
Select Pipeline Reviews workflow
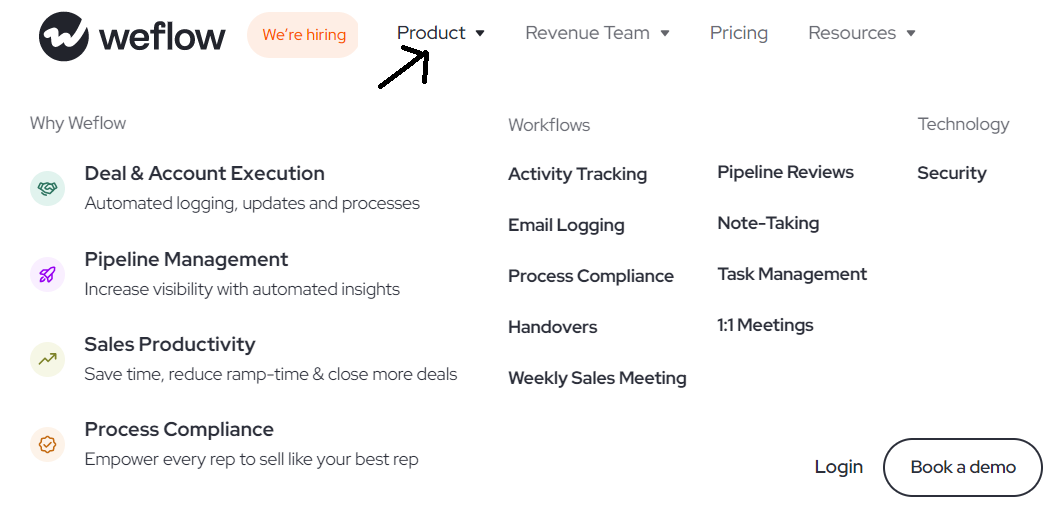(785, 172)
